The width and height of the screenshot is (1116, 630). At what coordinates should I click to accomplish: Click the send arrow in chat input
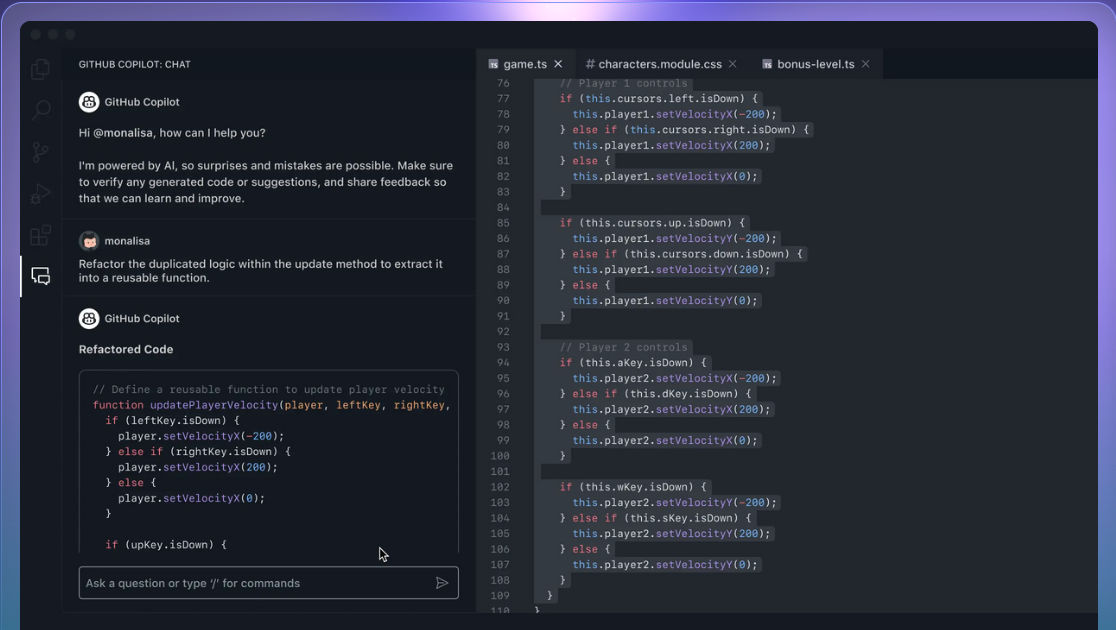pyautogui.click(x=442, y=583)
